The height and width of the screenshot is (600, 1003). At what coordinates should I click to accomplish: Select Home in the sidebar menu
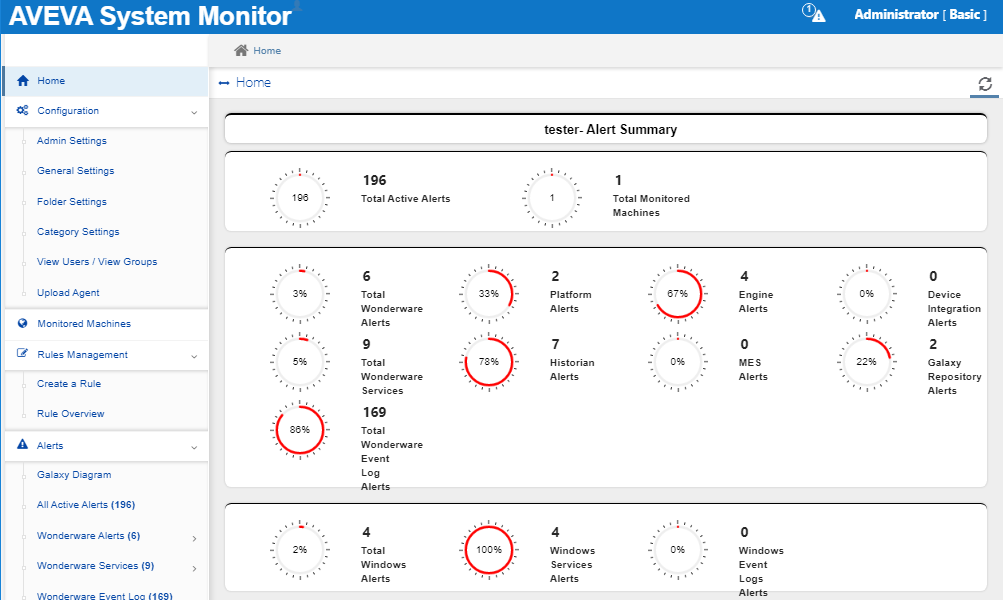pos(106,81)
